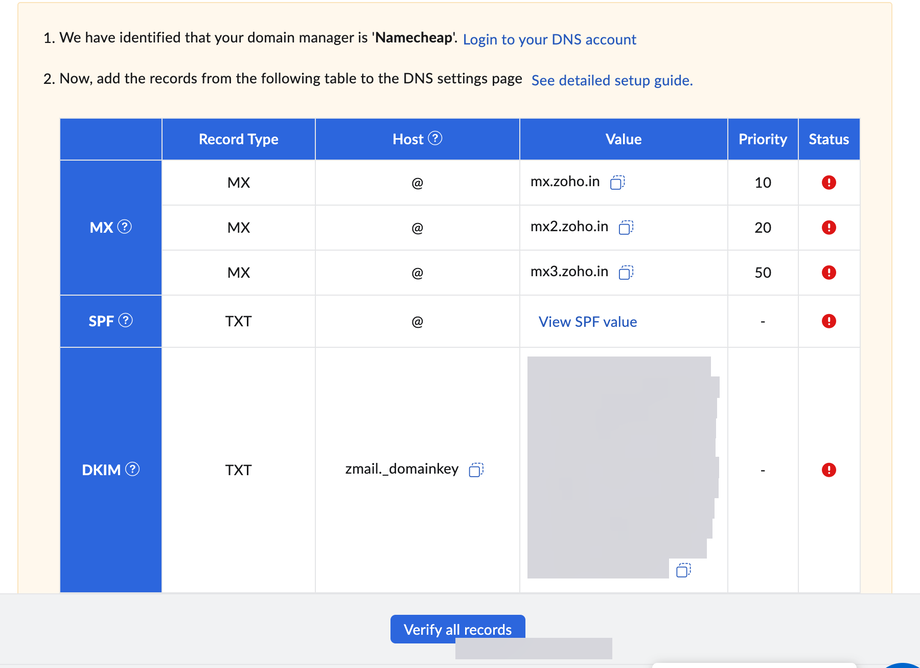Screen dimensions: 920x668
Task: Check error status for DKIM record
Action: [828, 470]
